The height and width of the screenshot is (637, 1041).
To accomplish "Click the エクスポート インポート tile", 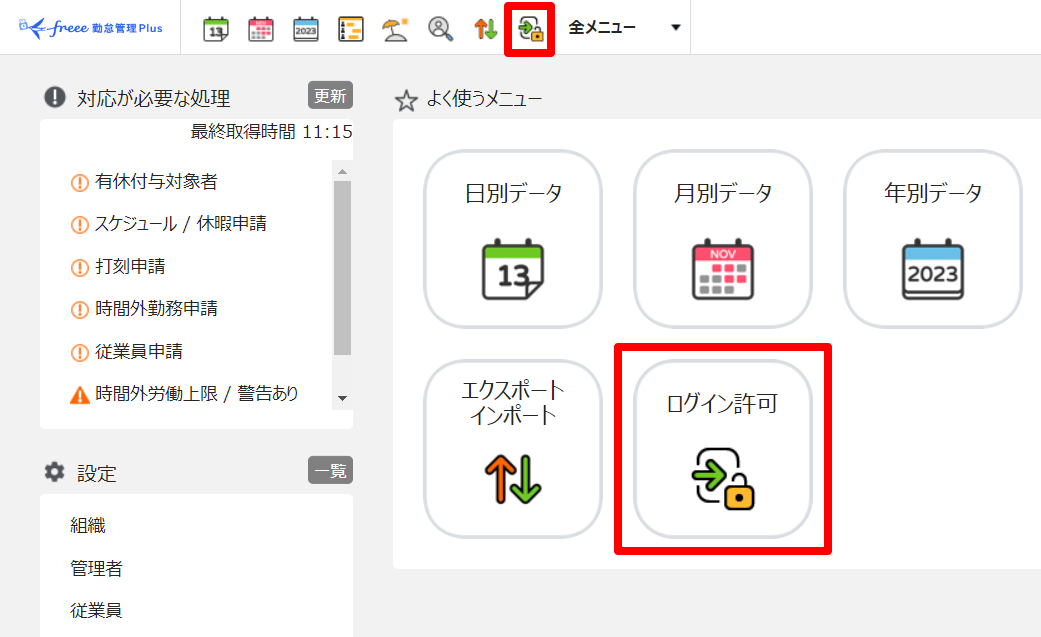I will [513, 449].
